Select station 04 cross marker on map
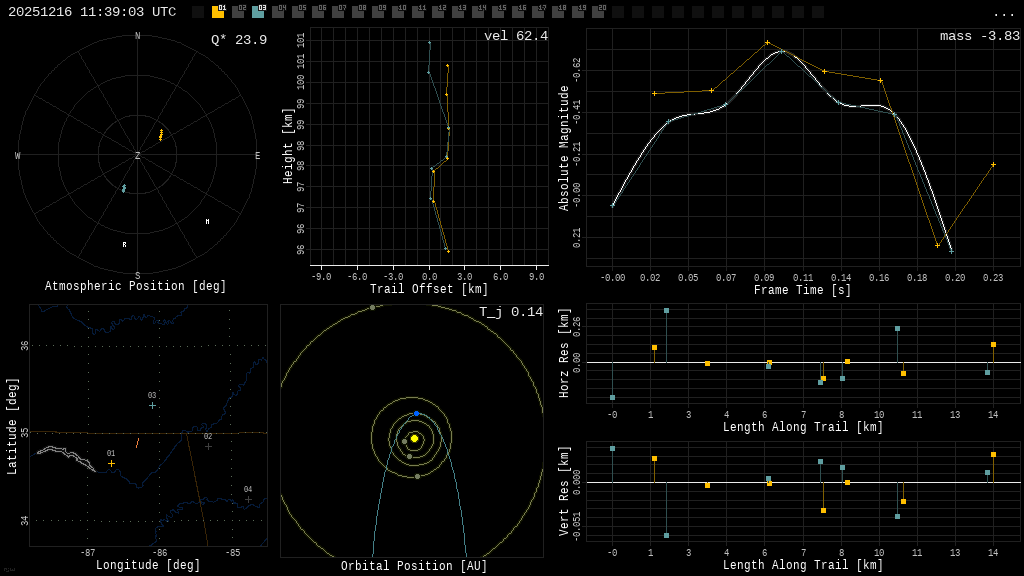Image resolution: width=1024 pixels, height=576 pixels. click(x=248, y=499)
